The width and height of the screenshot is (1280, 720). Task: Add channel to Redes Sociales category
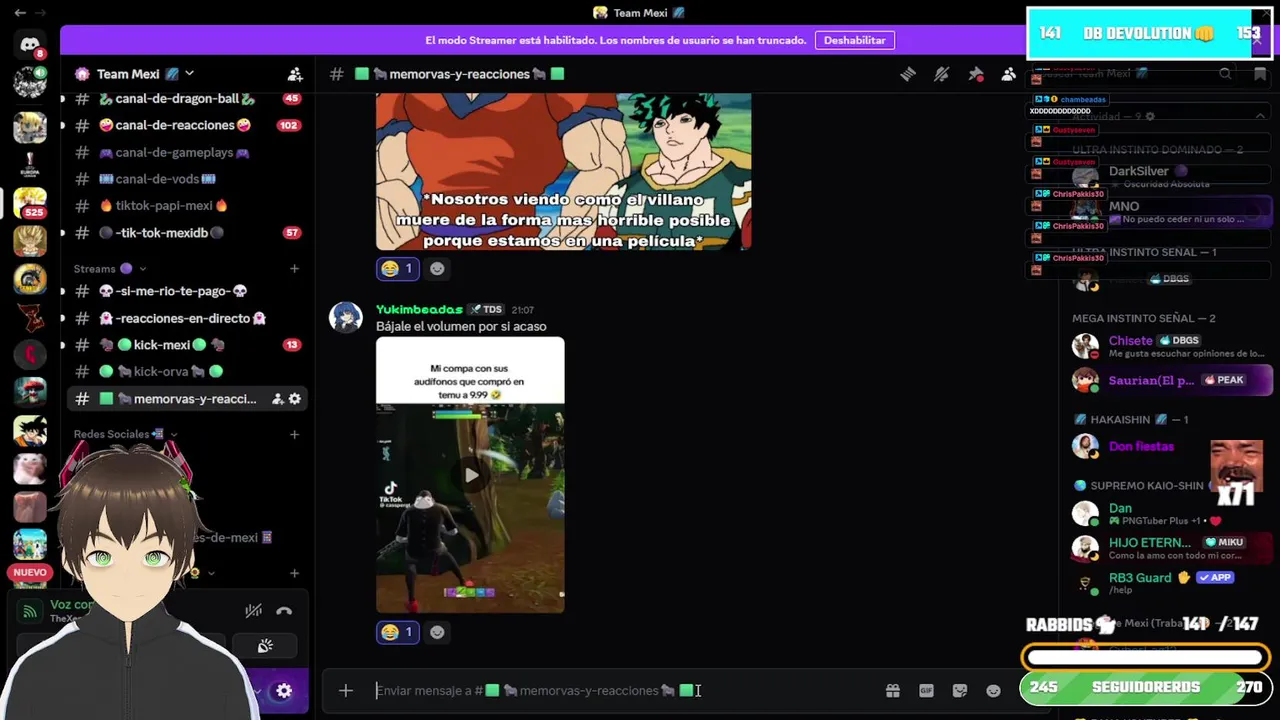[x=294, y=435]
